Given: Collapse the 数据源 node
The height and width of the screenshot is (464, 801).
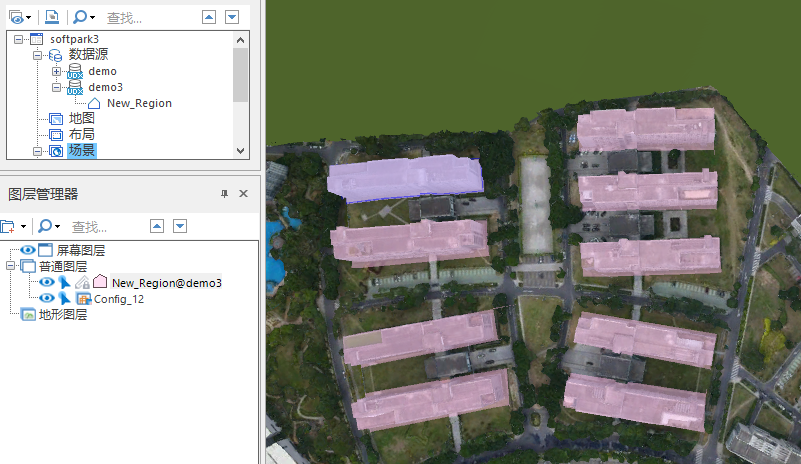Looking at the screenshot, I should pos(37,55).
